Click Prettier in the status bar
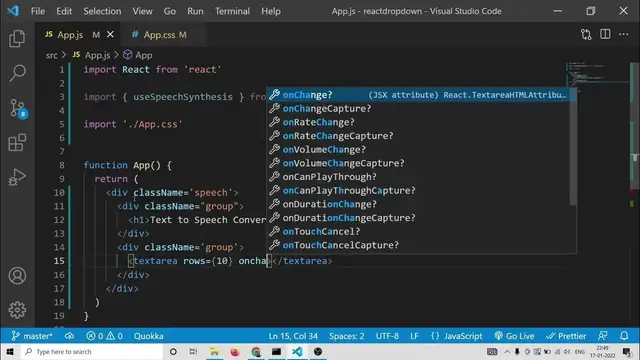Viewport: 640px width, 360px height. pos(566,336)
